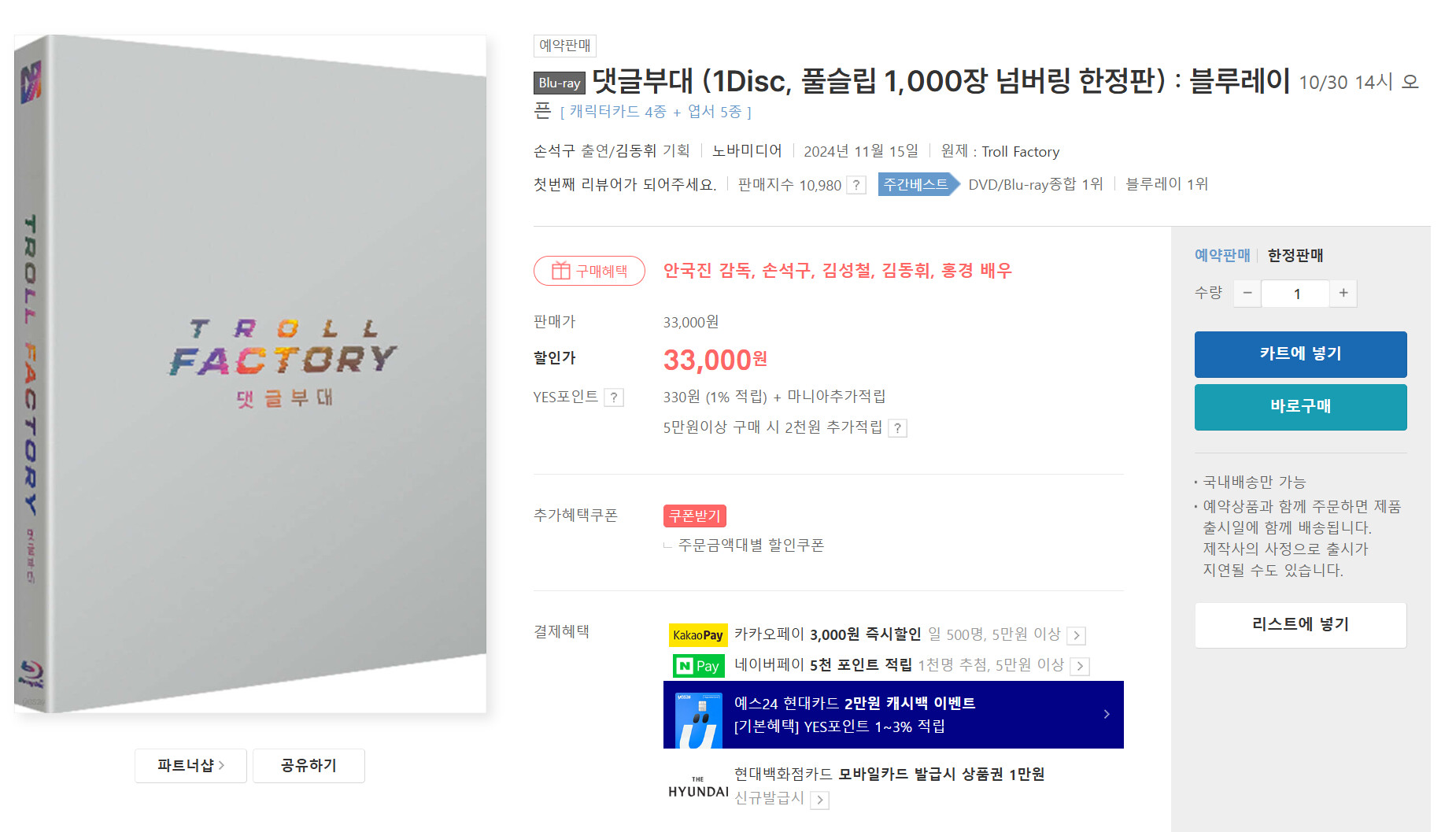Click the Troll Factory Blu-ray cover image
This screenshot has height=832, width=1456.
[x=250, y=374]
